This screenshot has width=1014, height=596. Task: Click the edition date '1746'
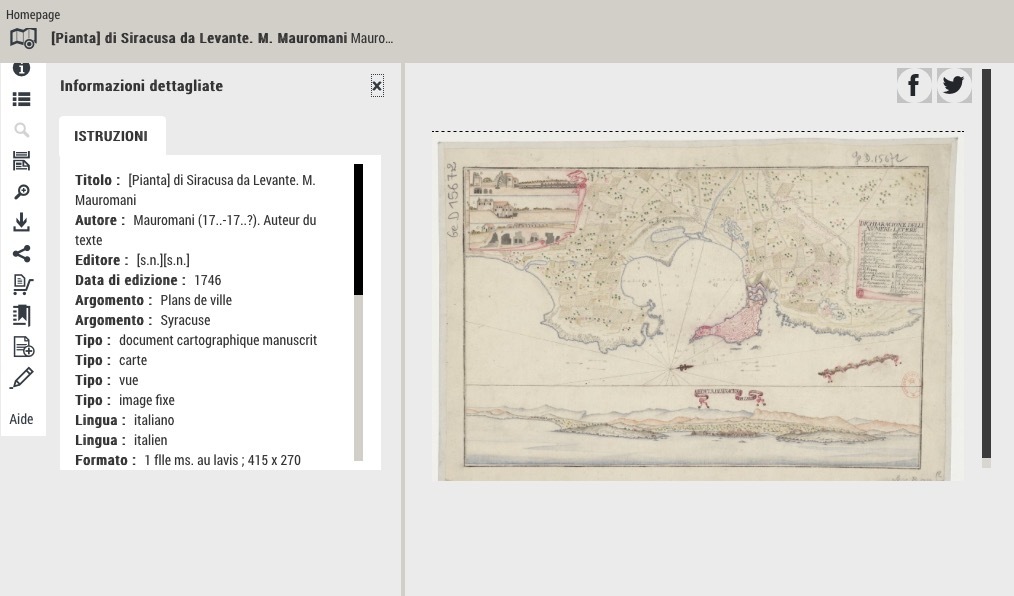(208, 281)
